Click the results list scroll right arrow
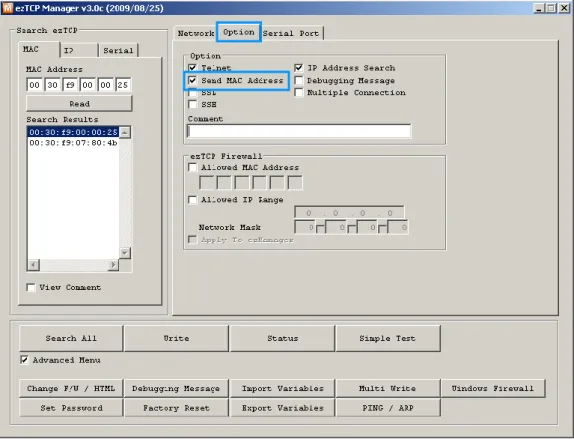Screen dimensions: 574x439 pyautogui.click(x=113, y=265)
